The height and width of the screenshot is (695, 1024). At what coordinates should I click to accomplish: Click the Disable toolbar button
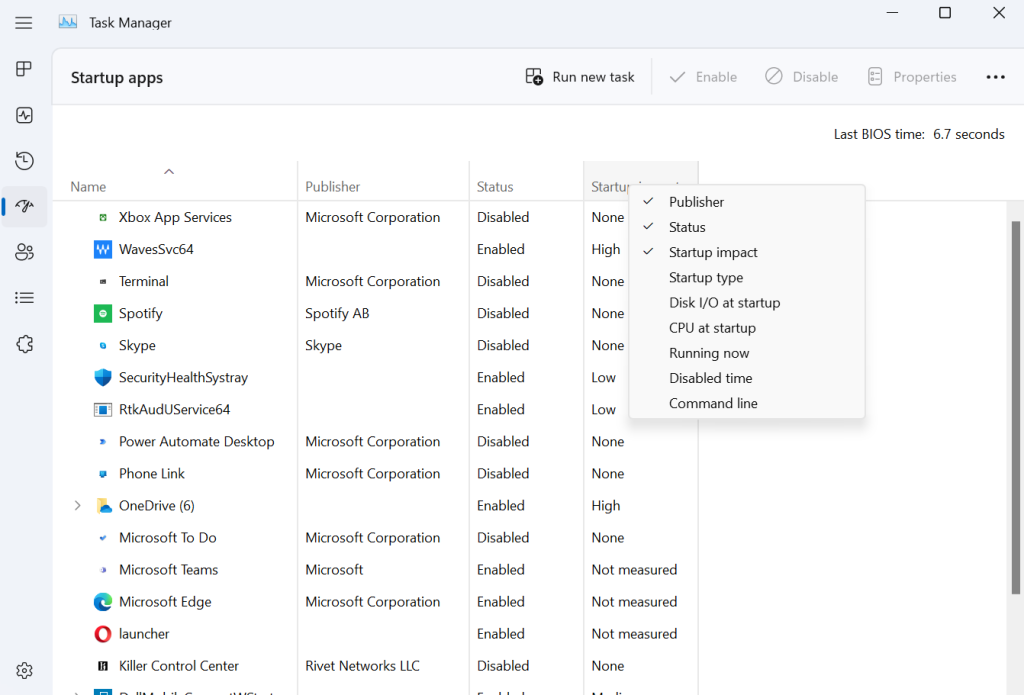pos(801,77)
